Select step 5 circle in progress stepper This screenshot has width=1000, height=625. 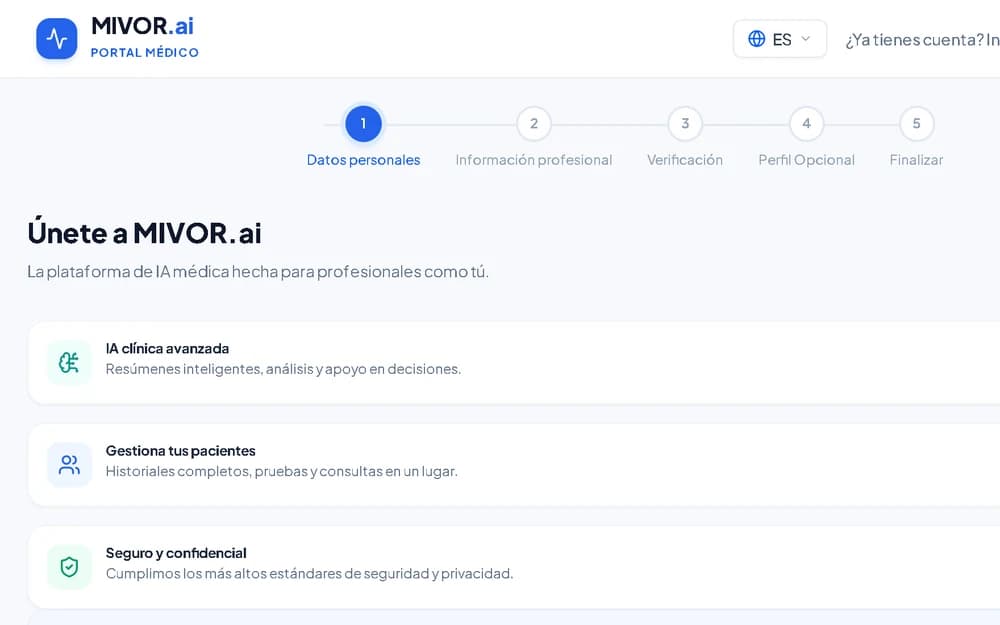(x=916, y=124)
